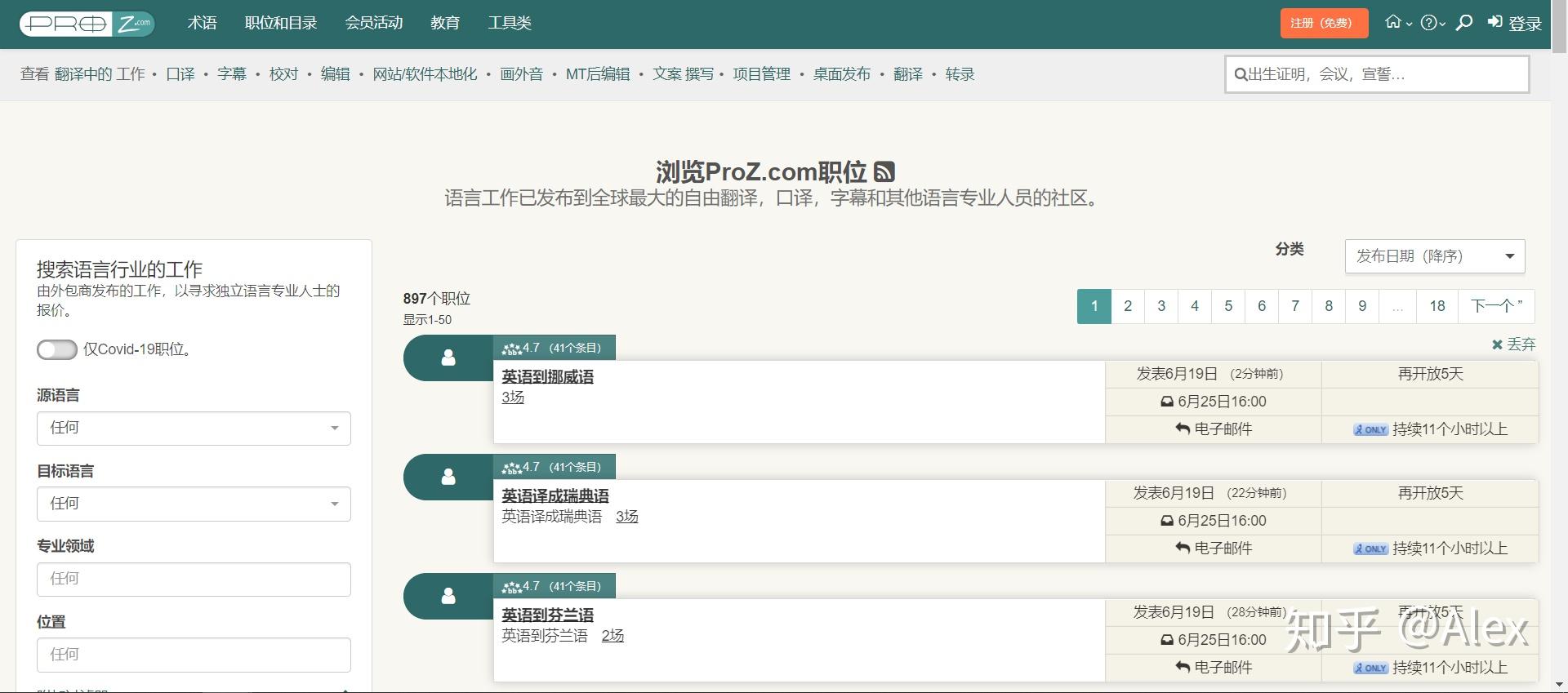Image resolution: width=1568 pixels, height=693 pixels.
Task: Open the home icon menu
Action: point(1398,23)
